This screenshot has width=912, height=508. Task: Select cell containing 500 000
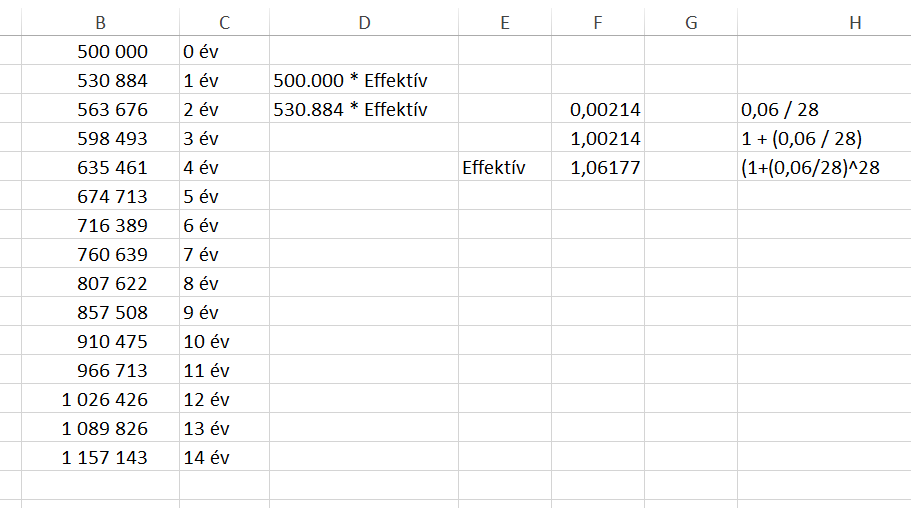pos(112,52)
